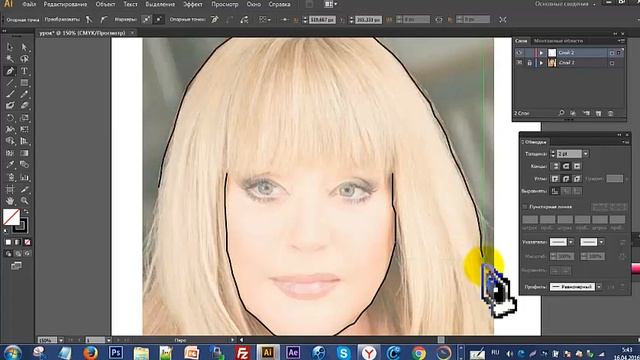Viewport: 640px width, 360px height.
Task: Select the Type tool
Action: tap(24, 71)
